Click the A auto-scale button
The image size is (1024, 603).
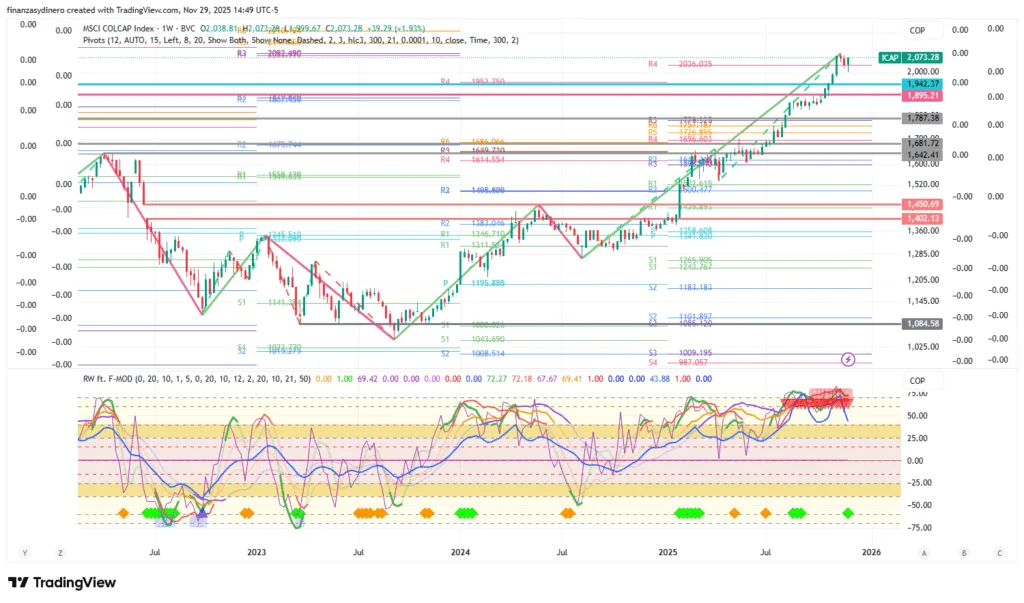pyautogui.click(x=924, y=552)
